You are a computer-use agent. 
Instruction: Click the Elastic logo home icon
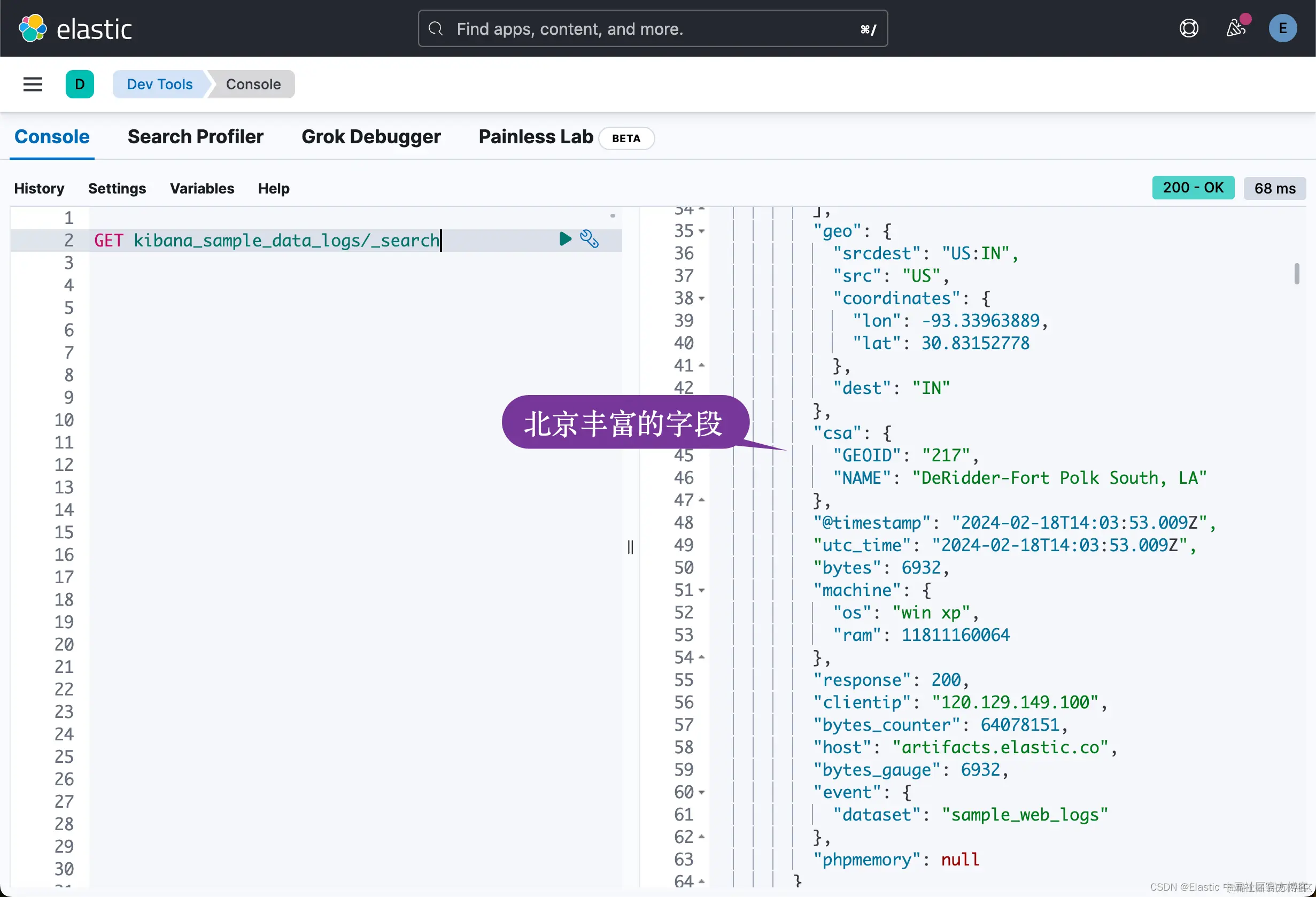tap(32, 28)
